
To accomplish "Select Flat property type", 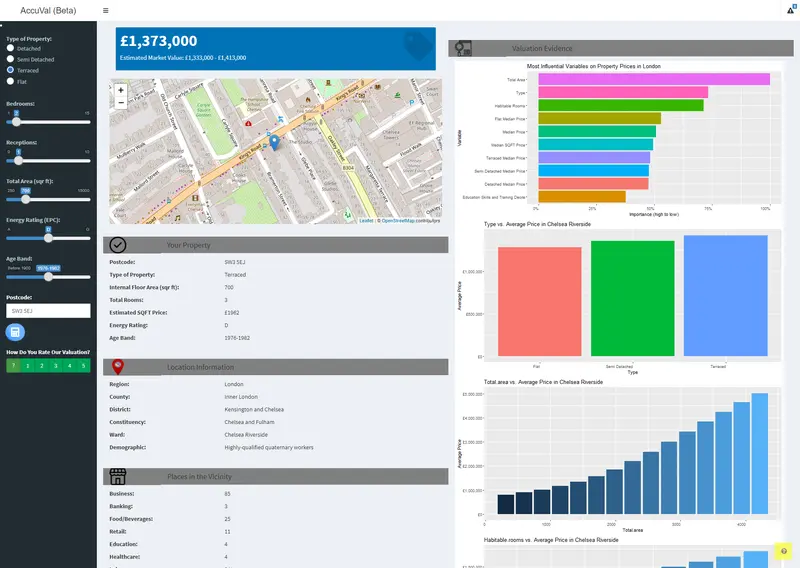I will pos(10,81).
